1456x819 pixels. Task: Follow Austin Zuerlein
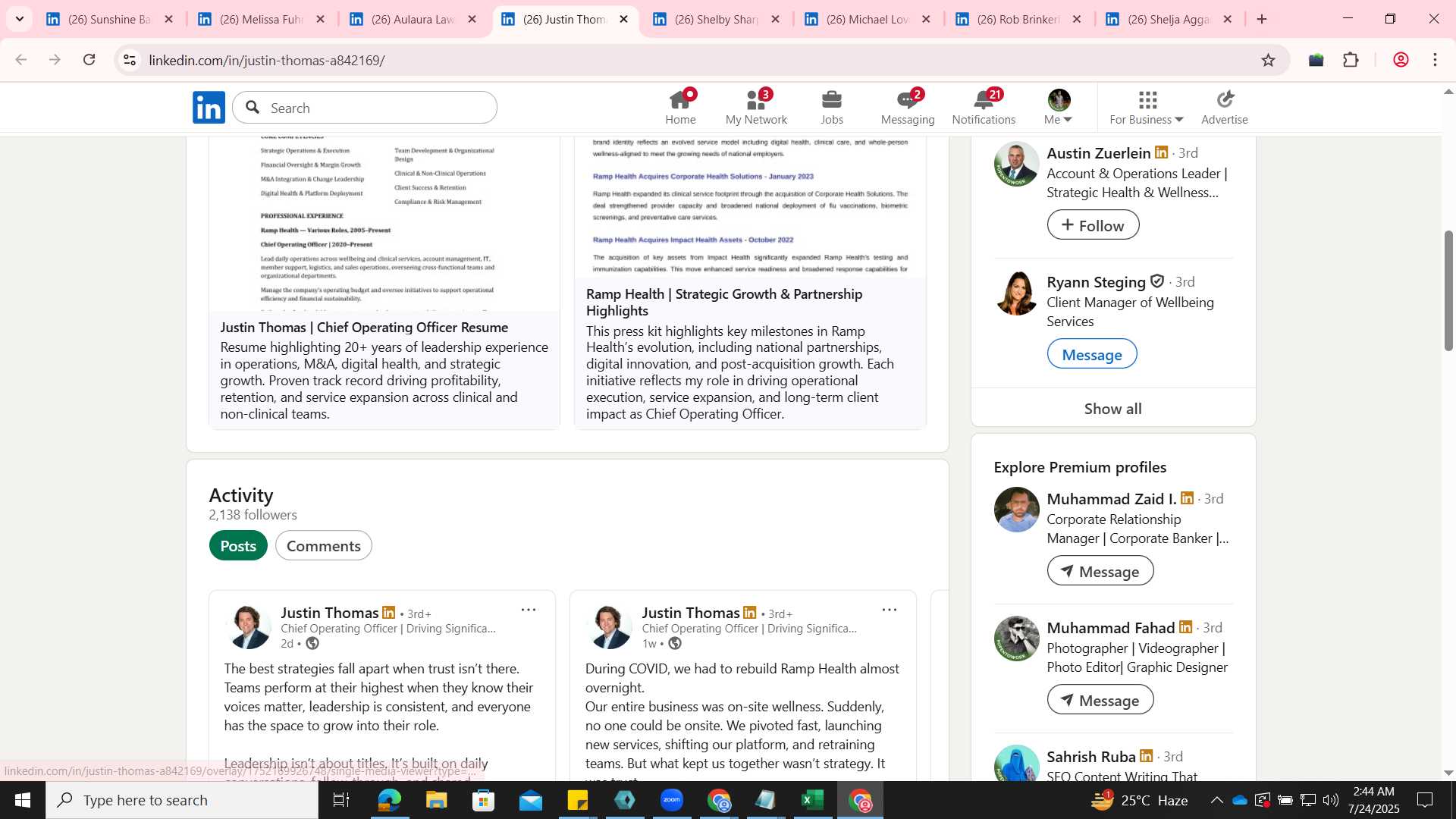(1093, 225)
